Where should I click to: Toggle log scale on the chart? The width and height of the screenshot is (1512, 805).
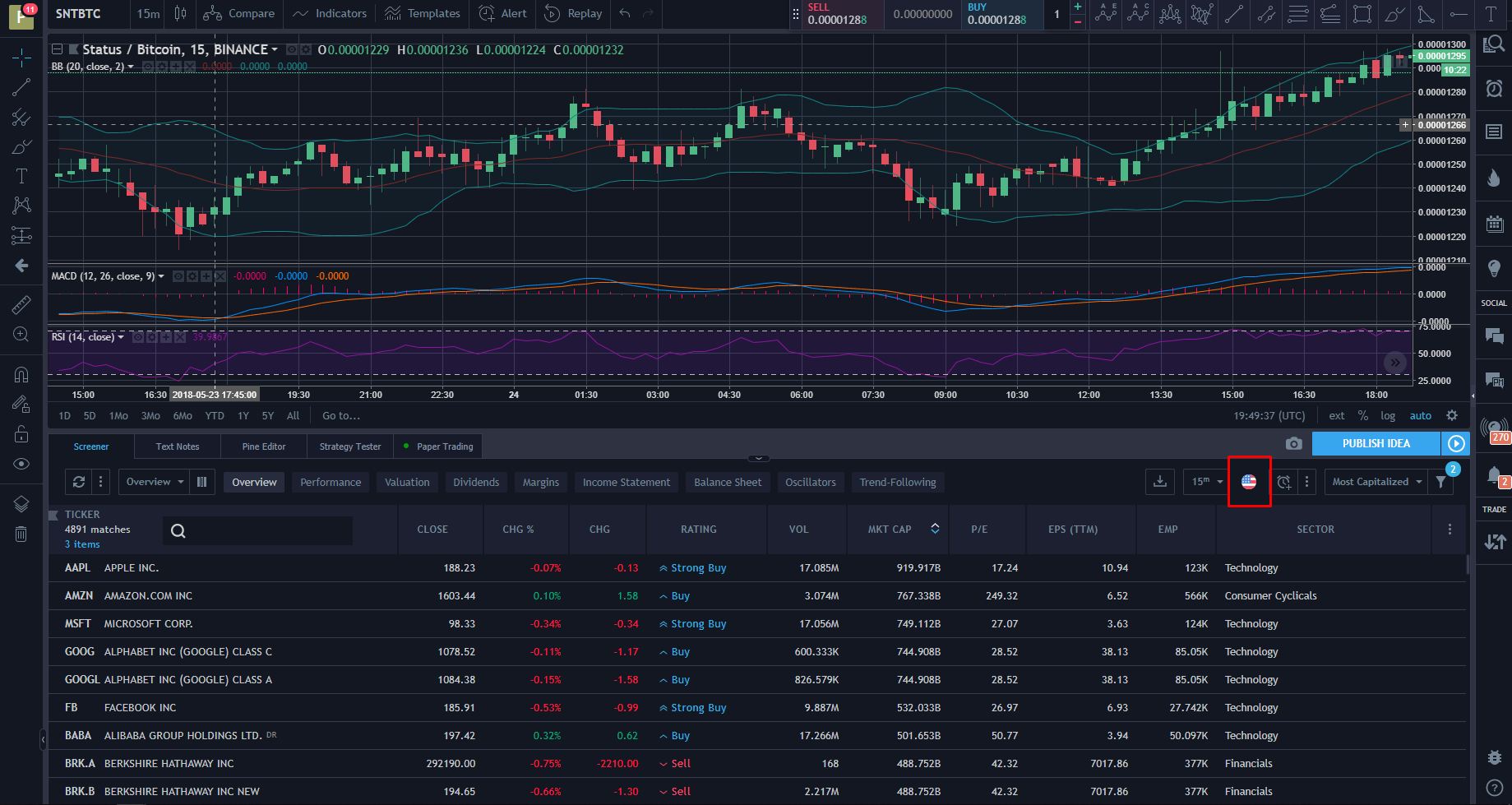[x=1388, y=416]
